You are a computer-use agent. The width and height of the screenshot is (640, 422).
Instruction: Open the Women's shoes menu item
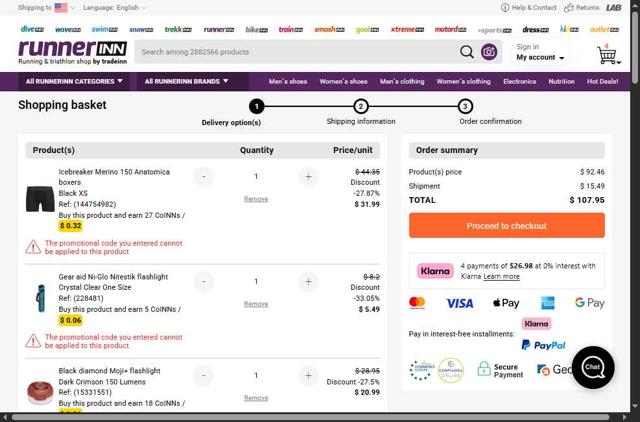pyautogui.click(x=343, y=81)
